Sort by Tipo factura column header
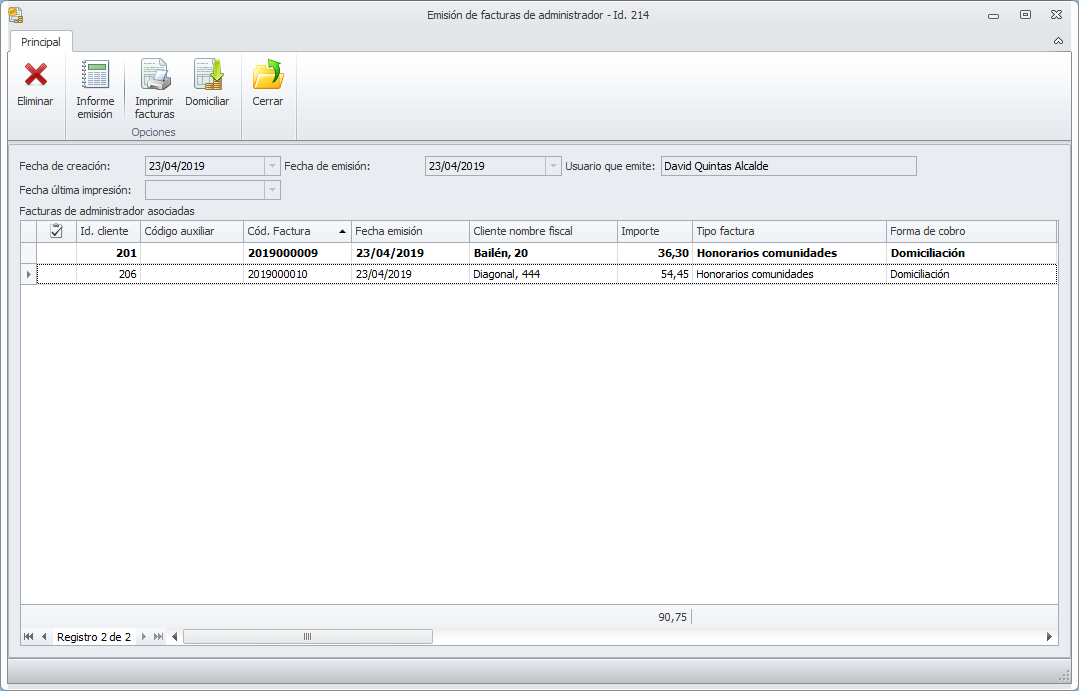 (789, 231)
